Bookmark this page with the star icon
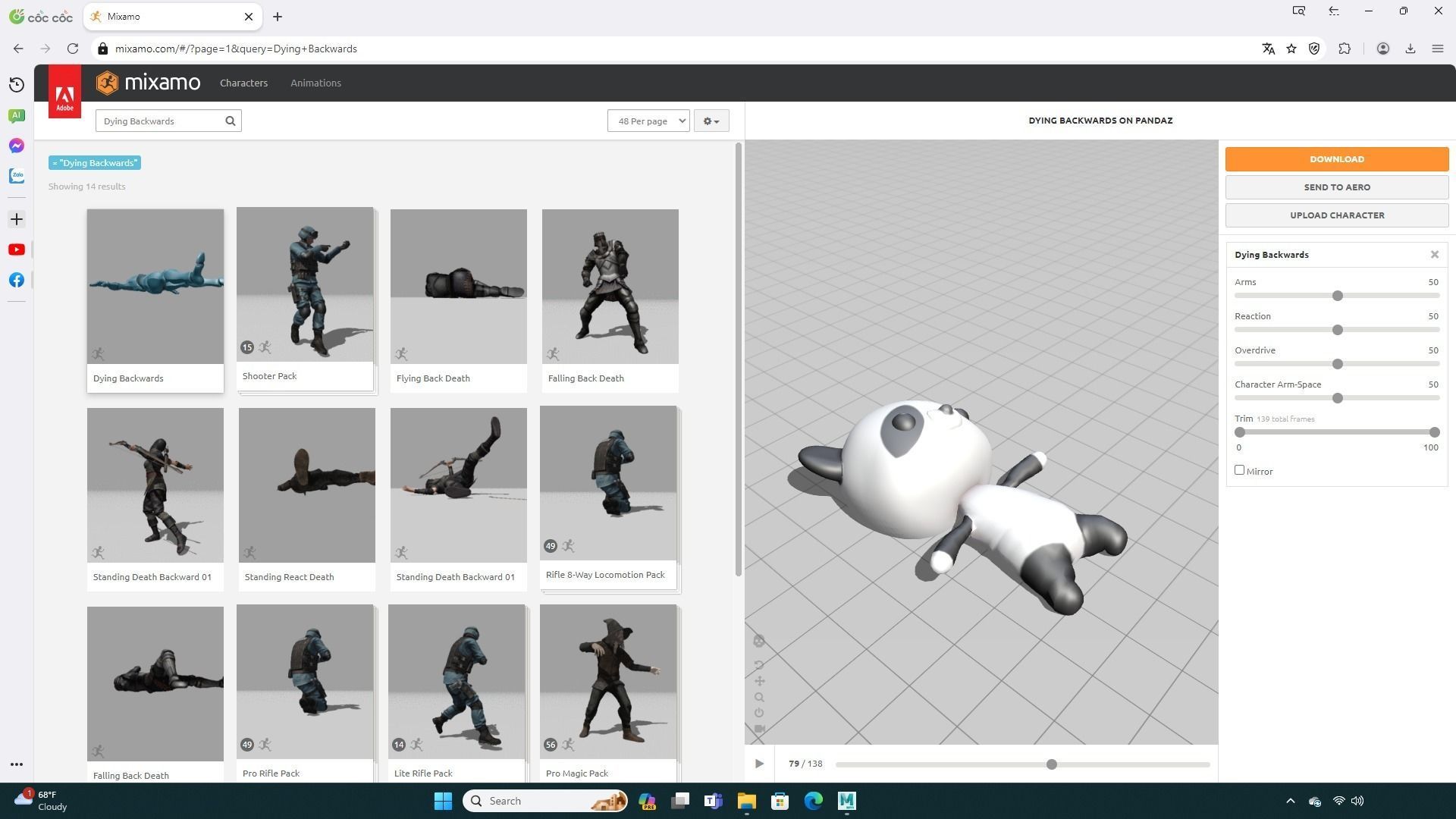The height and width of the screenshot is (819, 1456). coord(1291,49)
